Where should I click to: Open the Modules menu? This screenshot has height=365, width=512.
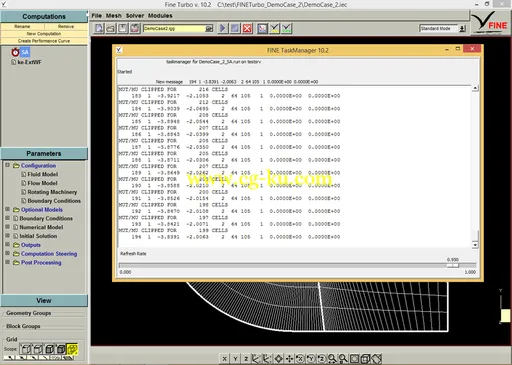160,16
